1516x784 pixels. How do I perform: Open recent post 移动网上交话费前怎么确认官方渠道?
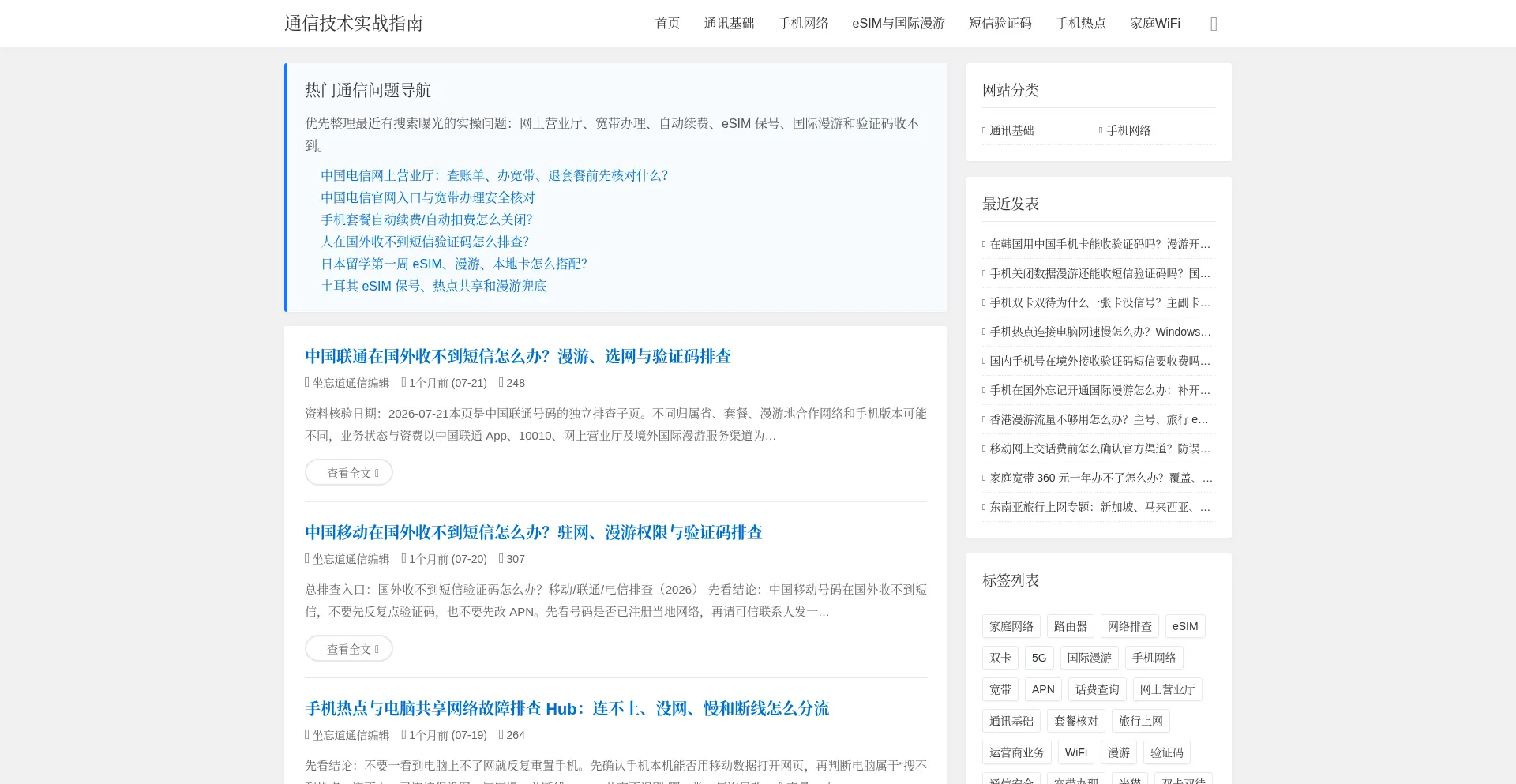[1099, 448]
